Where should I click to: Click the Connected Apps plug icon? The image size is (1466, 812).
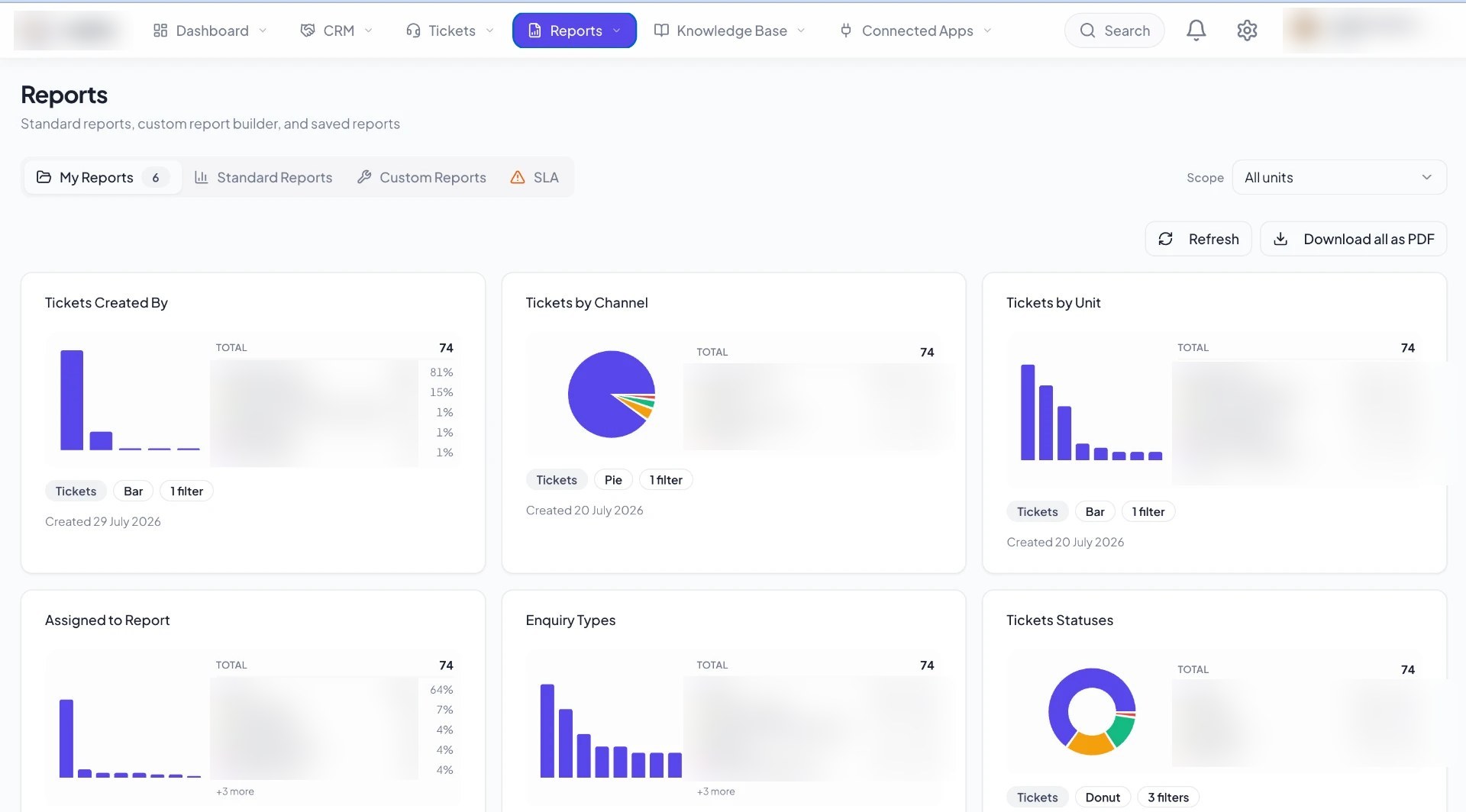(x=845, y=31)
